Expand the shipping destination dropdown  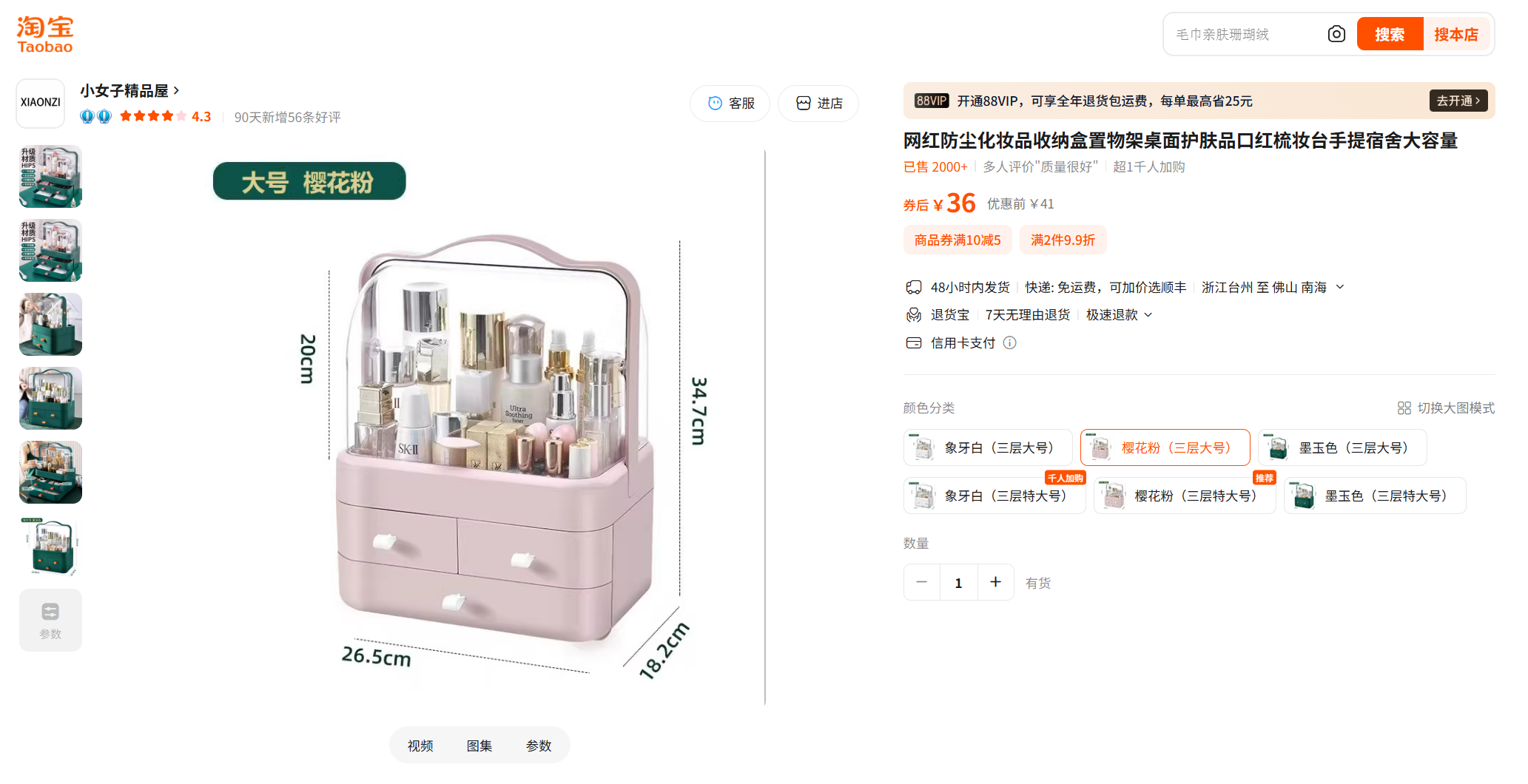click(x=1339, y=288)
